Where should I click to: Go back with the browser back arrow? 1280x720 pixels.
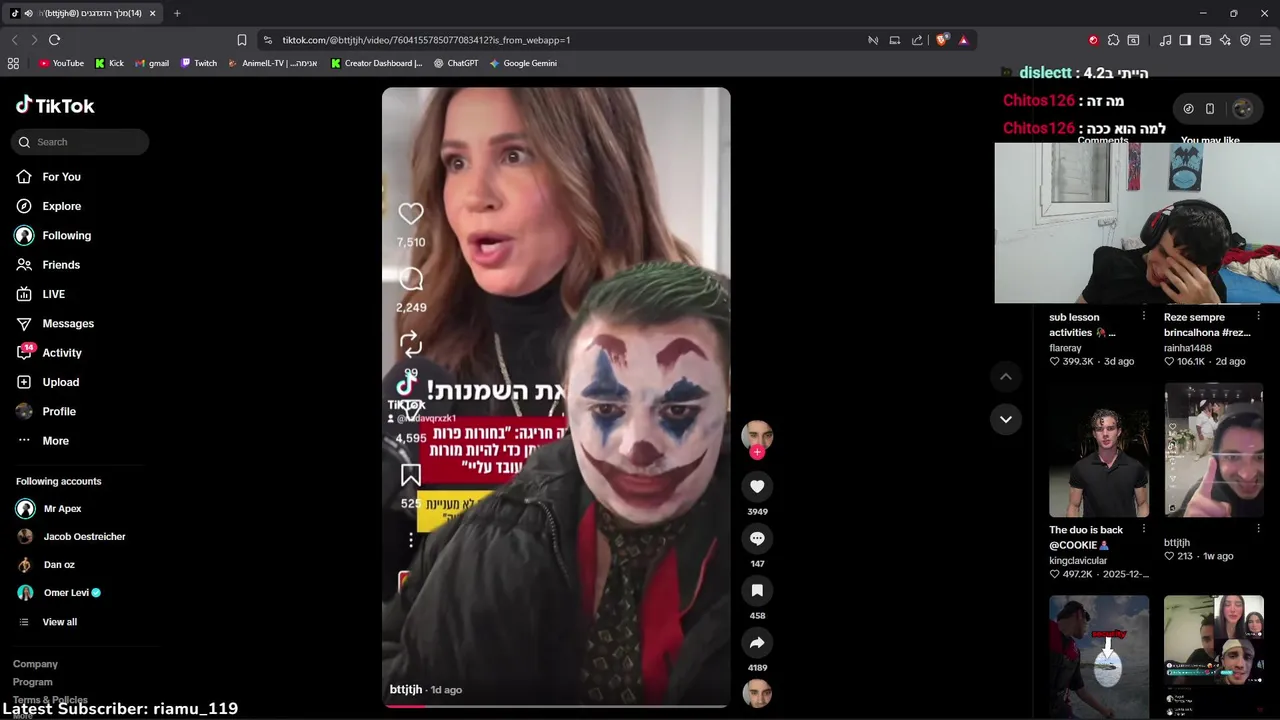[14, 40]
